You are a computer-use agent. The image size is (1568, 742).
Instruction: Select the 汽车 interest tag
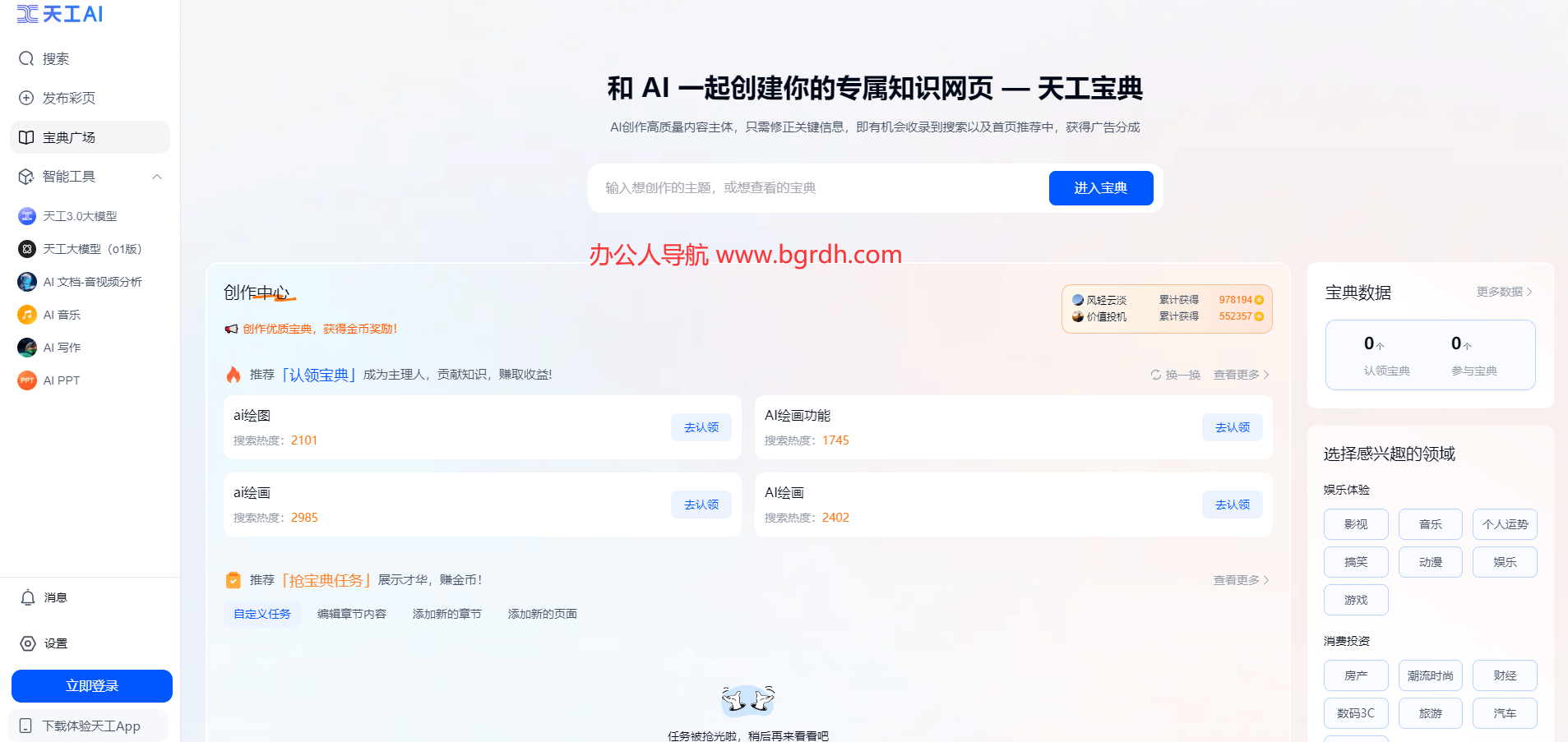pyautogui.click(x=1505, y=713)
